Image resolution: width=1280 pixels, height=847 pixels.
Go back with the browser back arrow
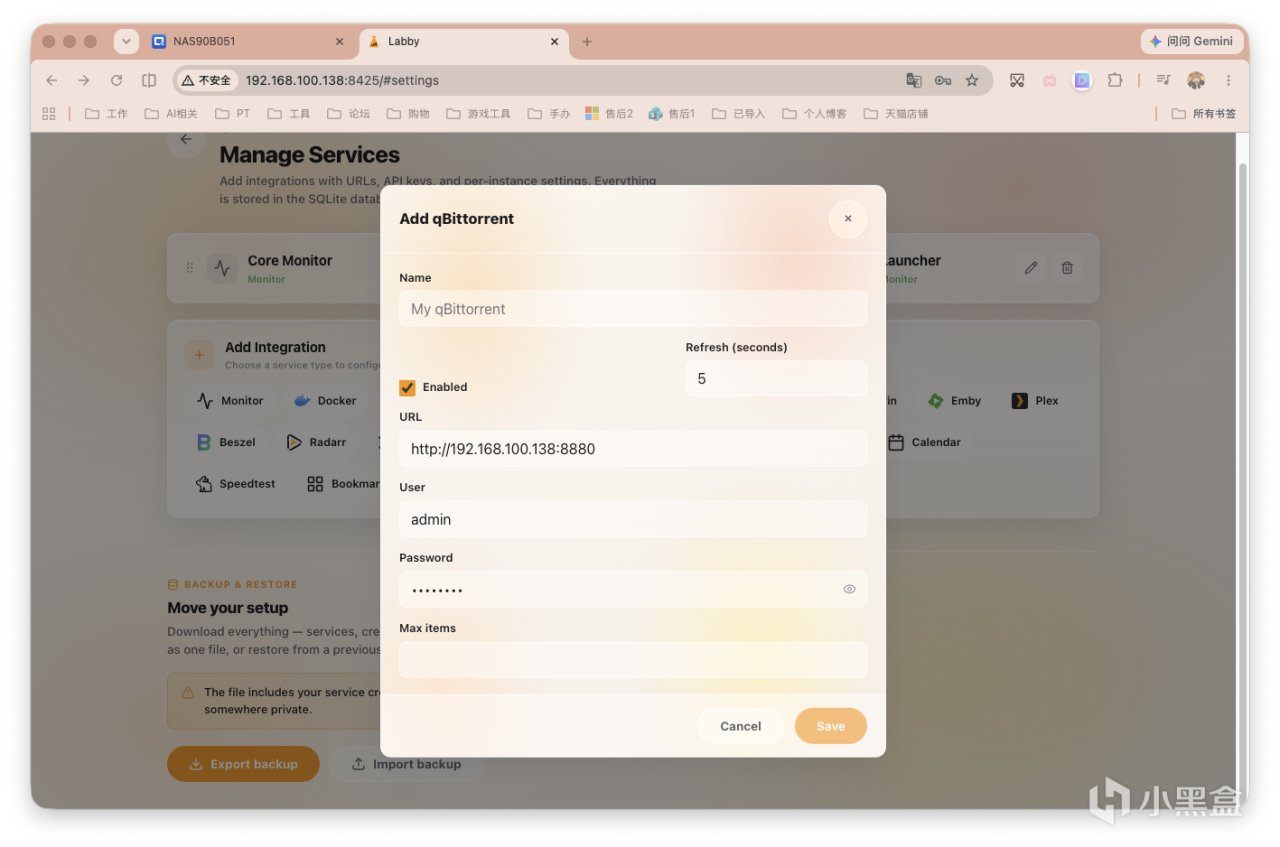click(x=52, y=80)
